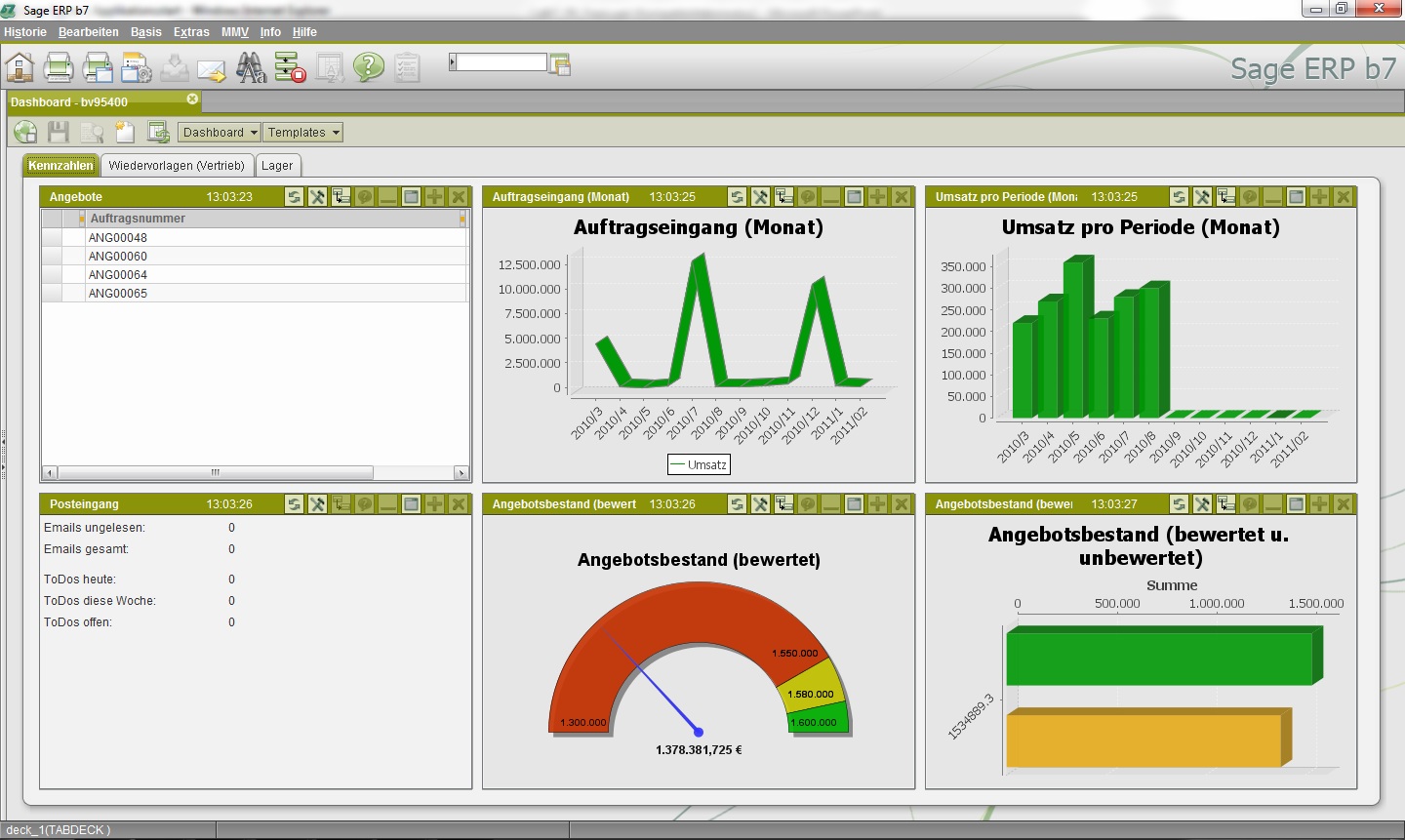Screen dimensions: 1405x840
Task: Open the Historie menu
Action: [x=25, y=32]
